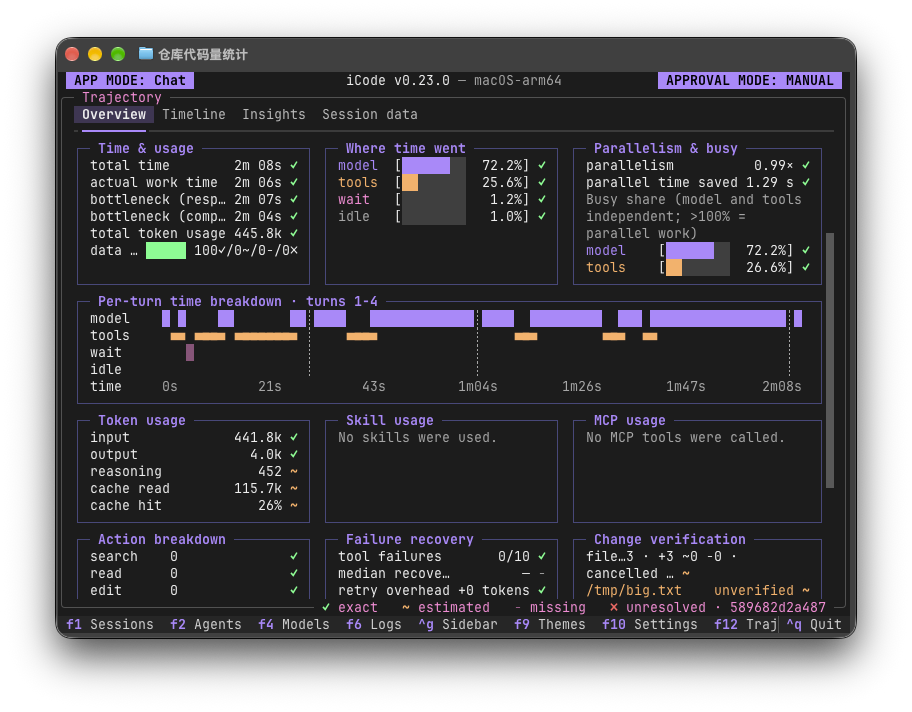Click the iCode v0.23.0 version text
This screenshot has width=912, height=712.
coord(398,80)
